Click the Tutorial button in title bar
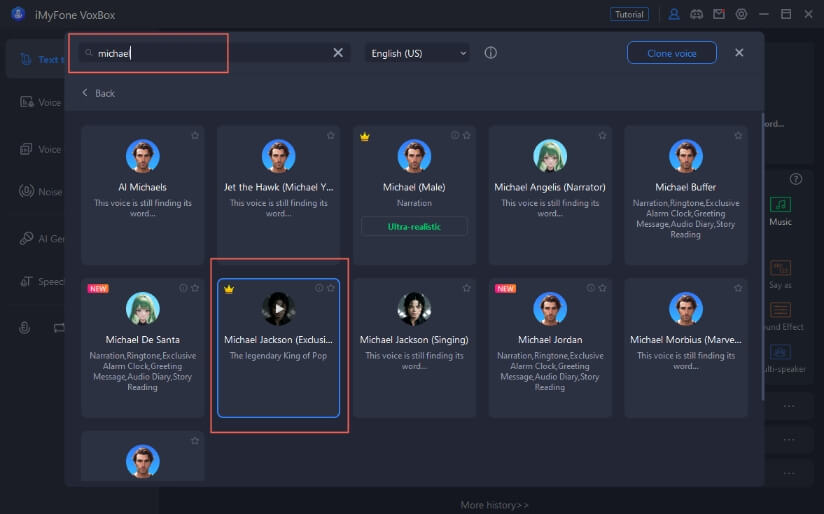This screenshot has width=824, height=514. click(629, 14)
